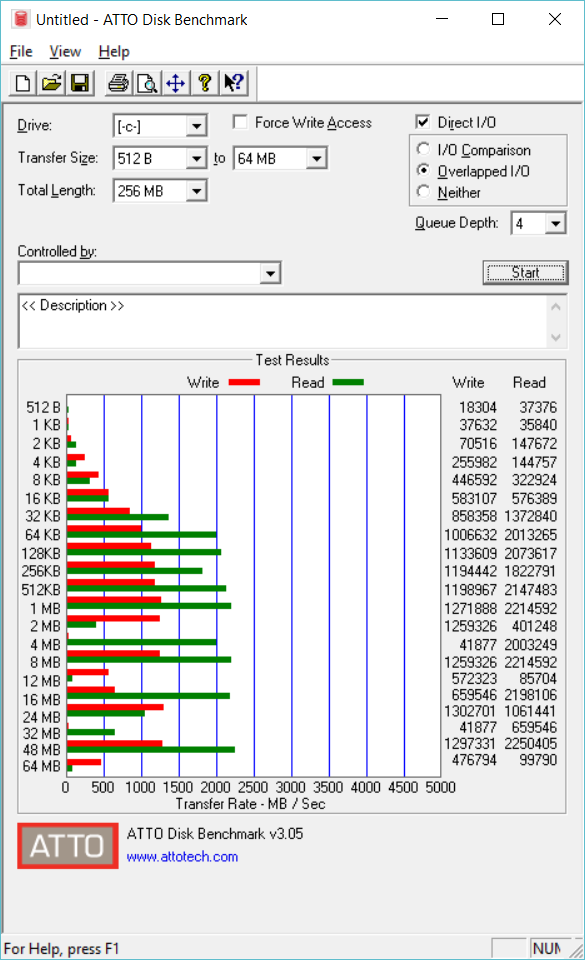Viewport: 585px width, 960px height.
Task: Open the Drive dropdown
Action: coord(196,126)
